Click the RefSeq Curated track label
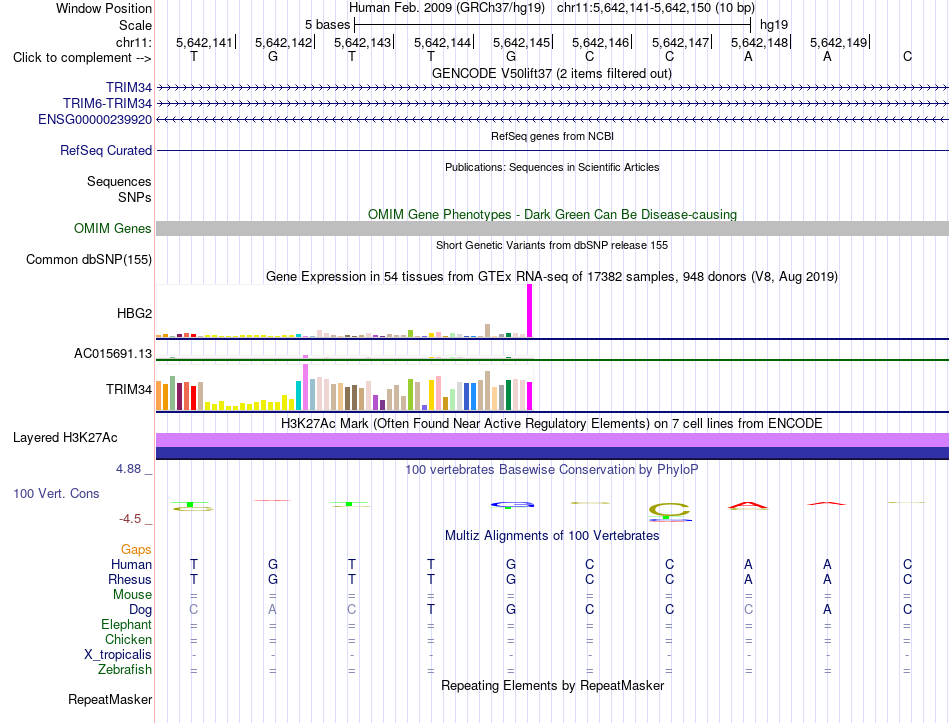 (105, 150)
